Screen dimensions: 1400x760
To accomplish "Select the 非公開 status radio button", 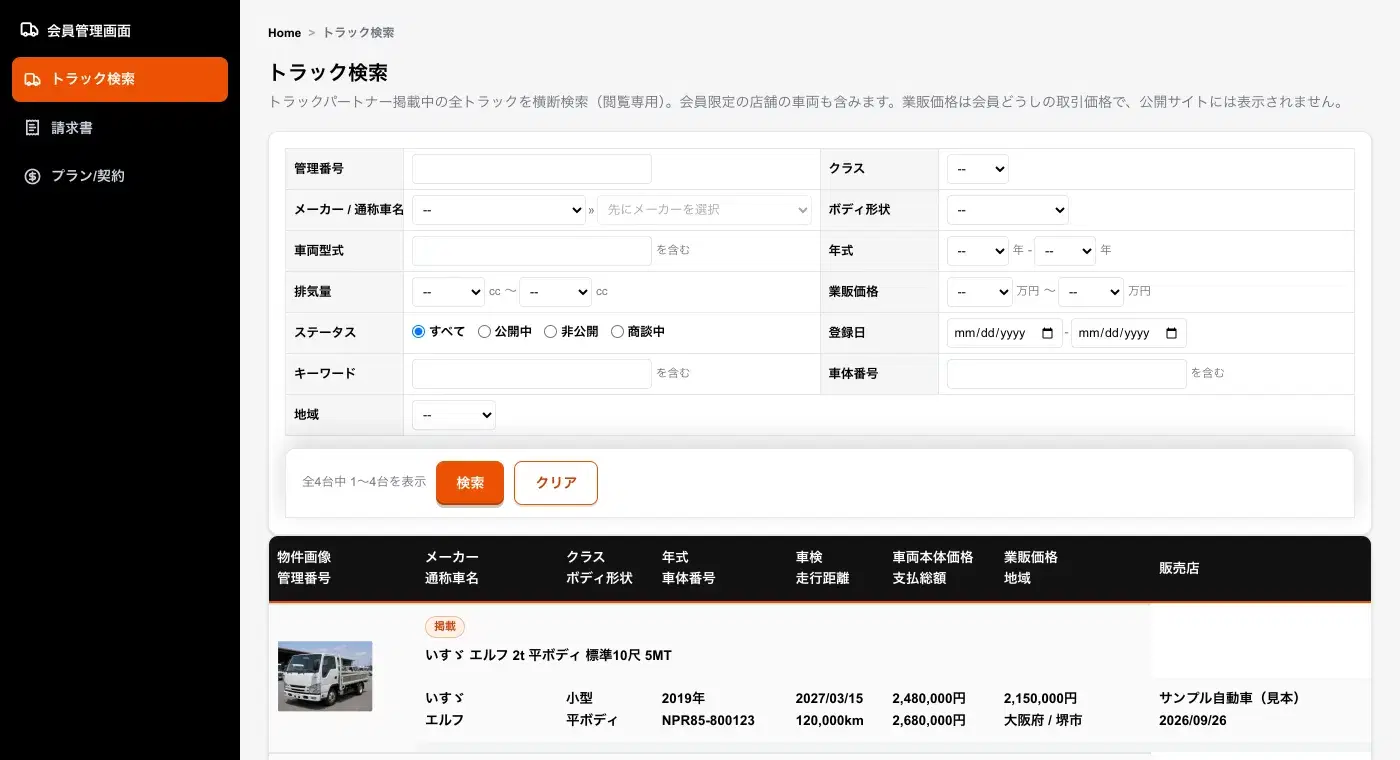I will (550, 332).
